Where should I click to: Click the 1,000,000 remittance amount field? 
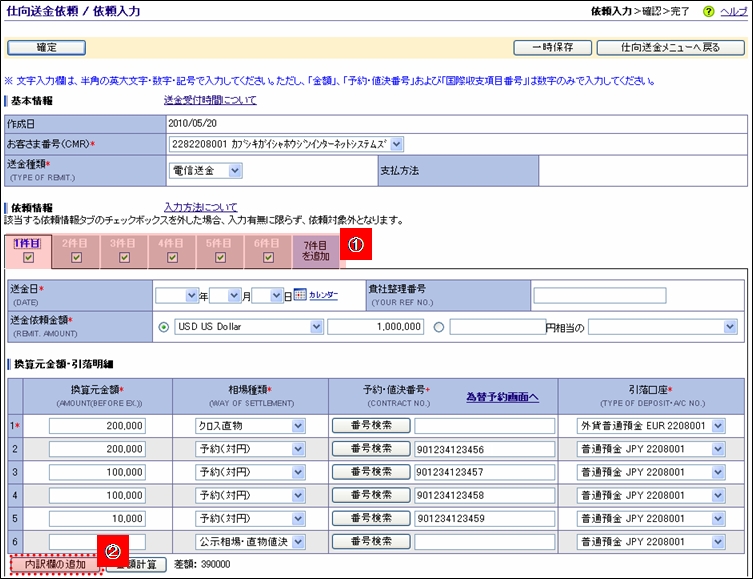[376, 327]
